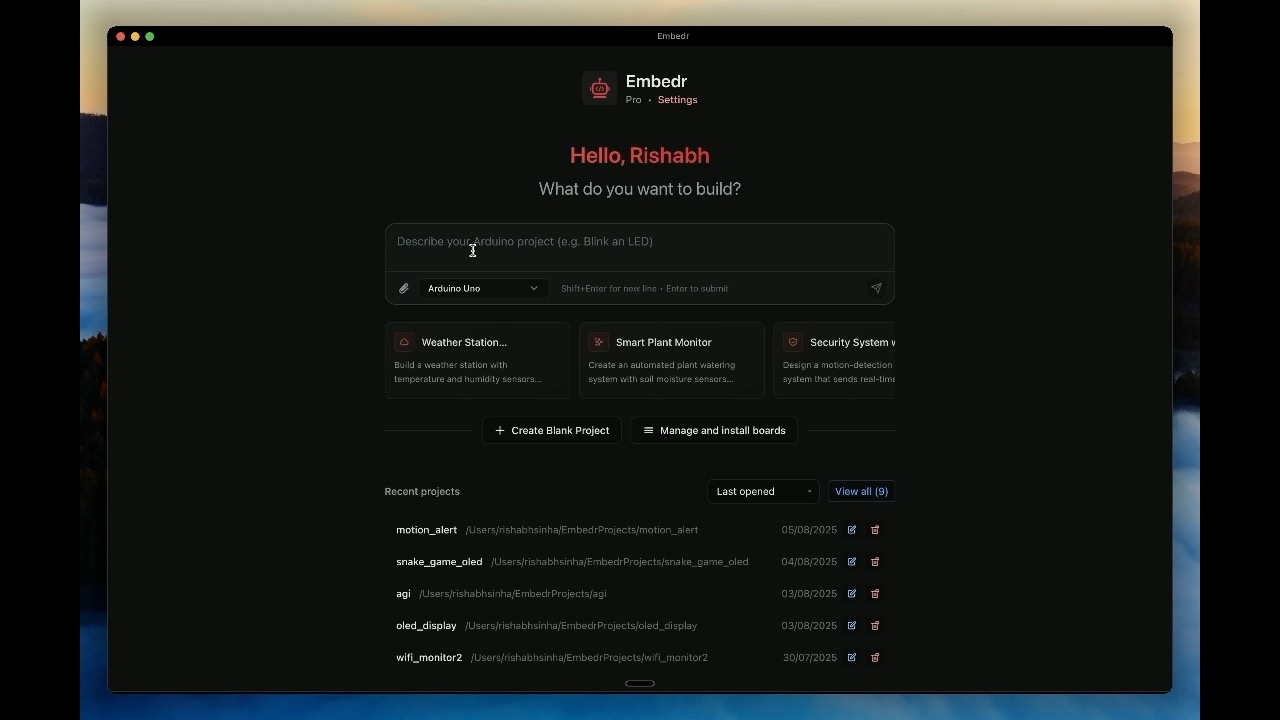
Task: Select the Security System template card
Action: click(x=834, y=360)
